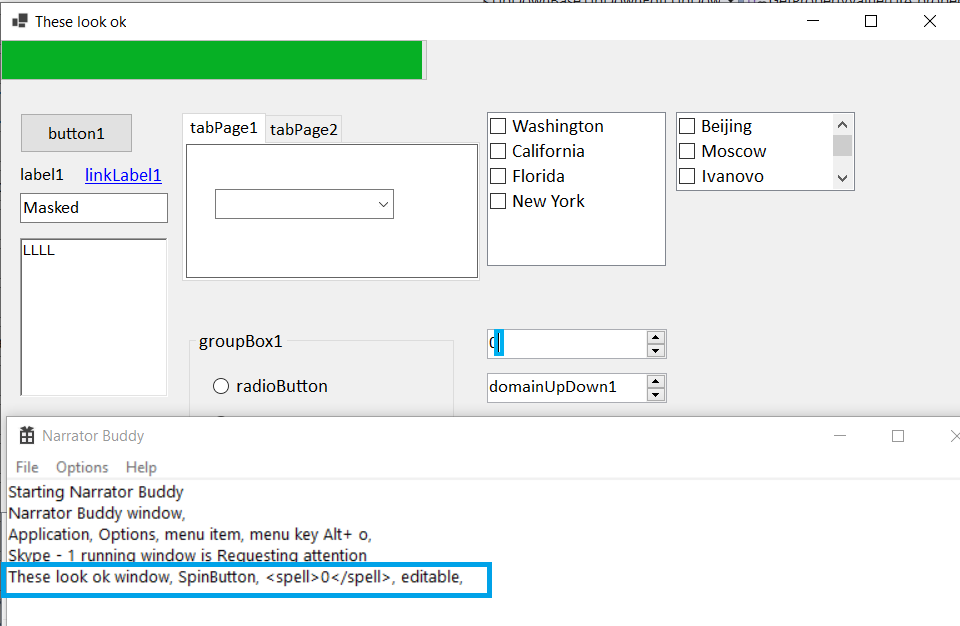Image resolution: width=960 pixels, height=626 pixels.
Task: Enable the Beijing checkbox
Action: pos(687,126)
